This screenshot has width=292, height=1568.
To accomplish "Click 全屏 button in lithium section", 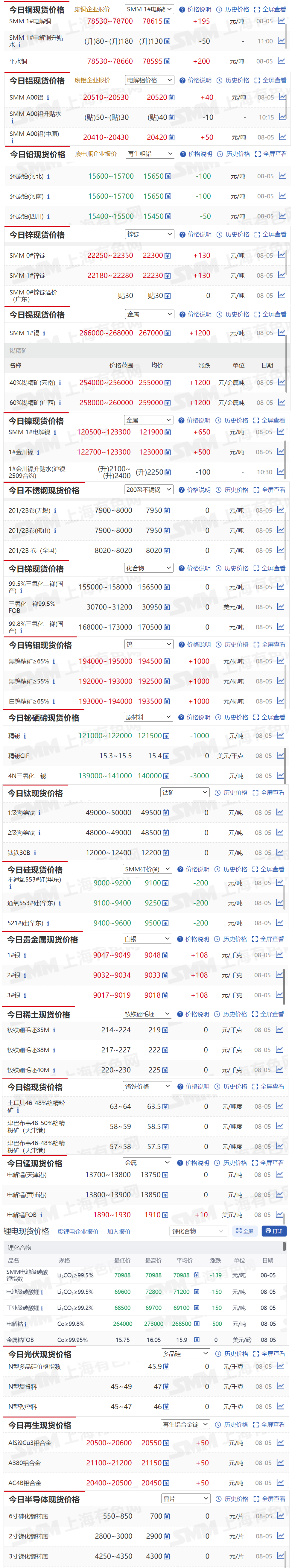I will 244,1231.
